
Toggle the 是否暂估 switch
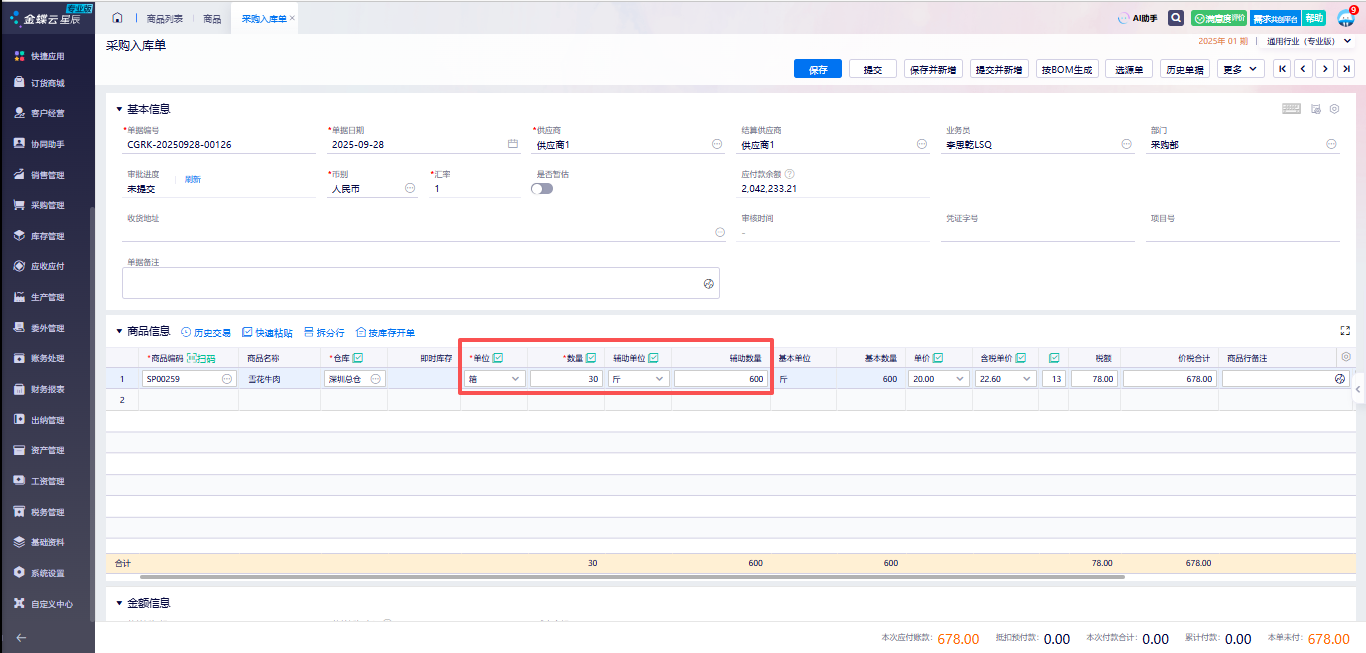click(542, 188)
